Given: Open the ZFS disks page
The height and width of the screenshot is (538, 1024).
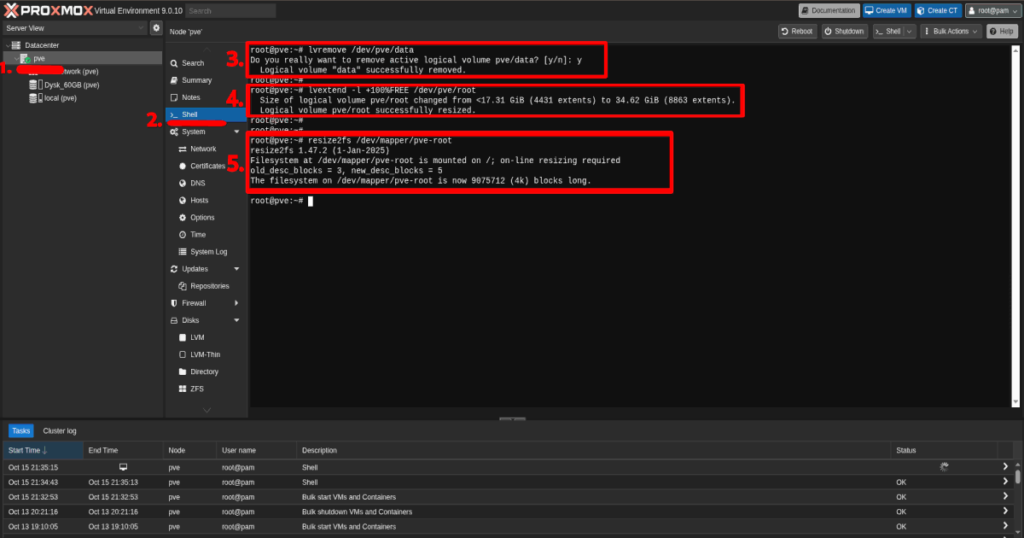Looking at the screenshot, I should click(197, 388).
